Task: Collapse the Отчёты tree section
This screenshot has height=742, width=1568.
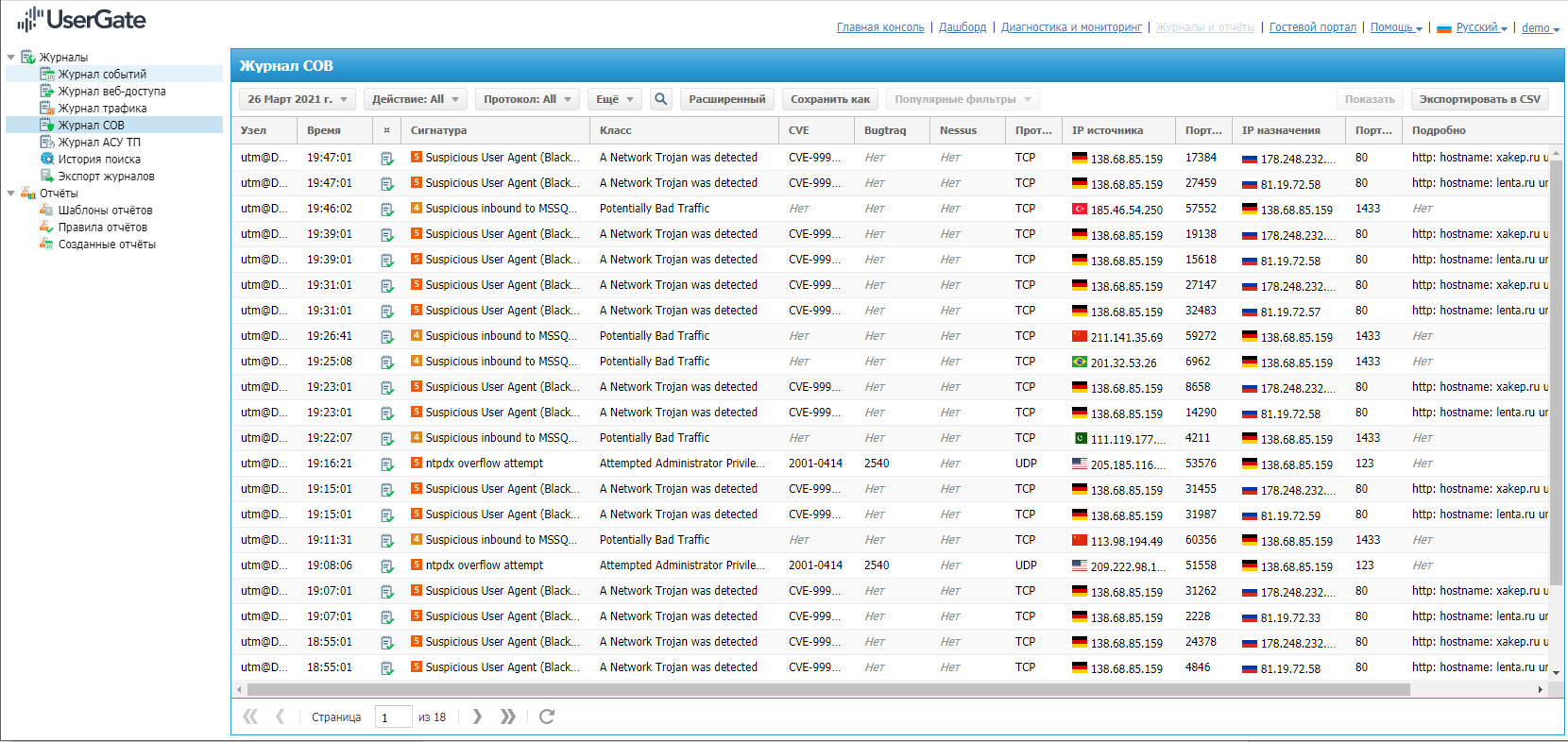Action: 11,194
